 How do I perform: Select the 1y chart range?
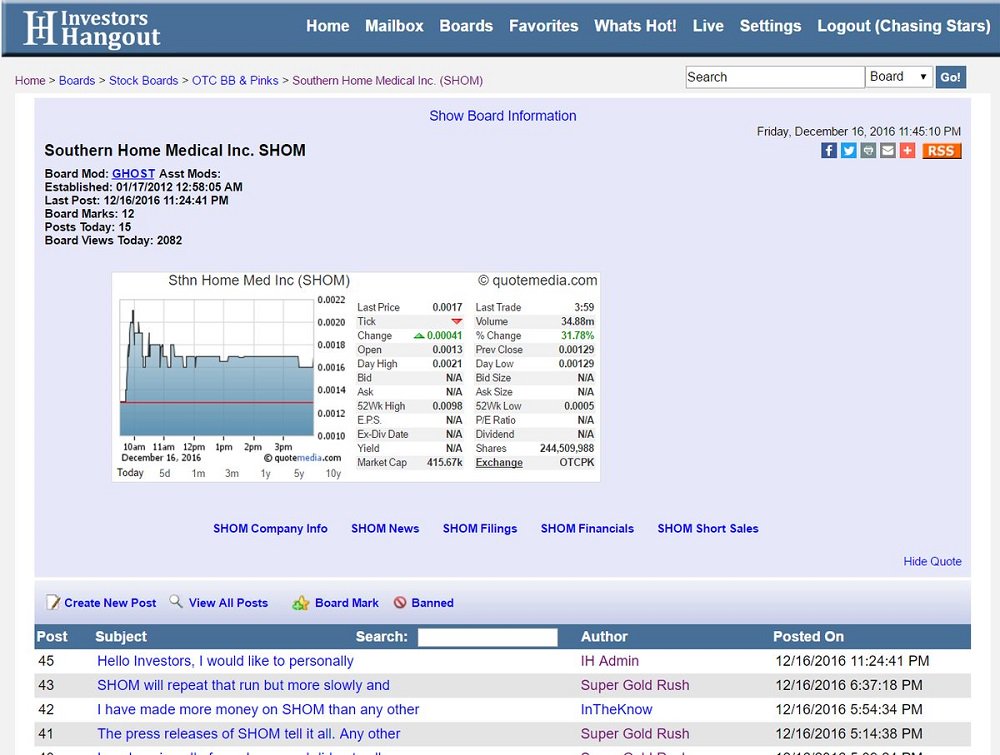(265, 473)
